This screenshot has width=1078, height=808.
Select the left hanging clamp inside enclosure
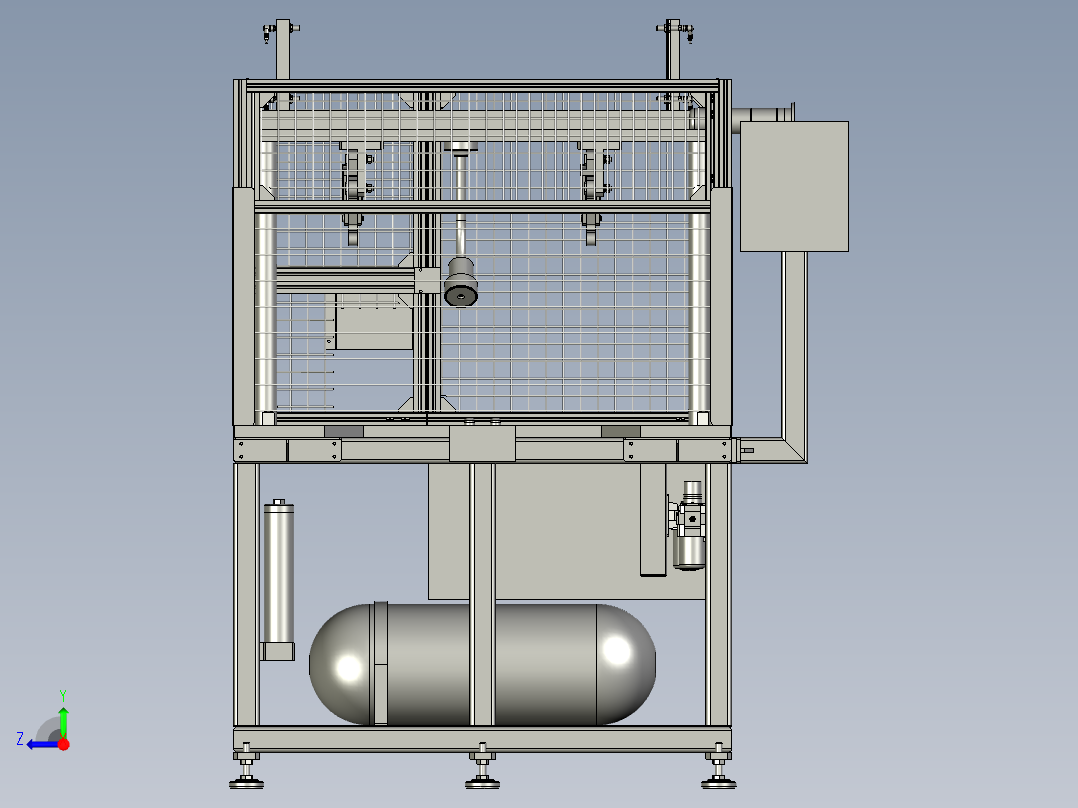pos(353,195)
